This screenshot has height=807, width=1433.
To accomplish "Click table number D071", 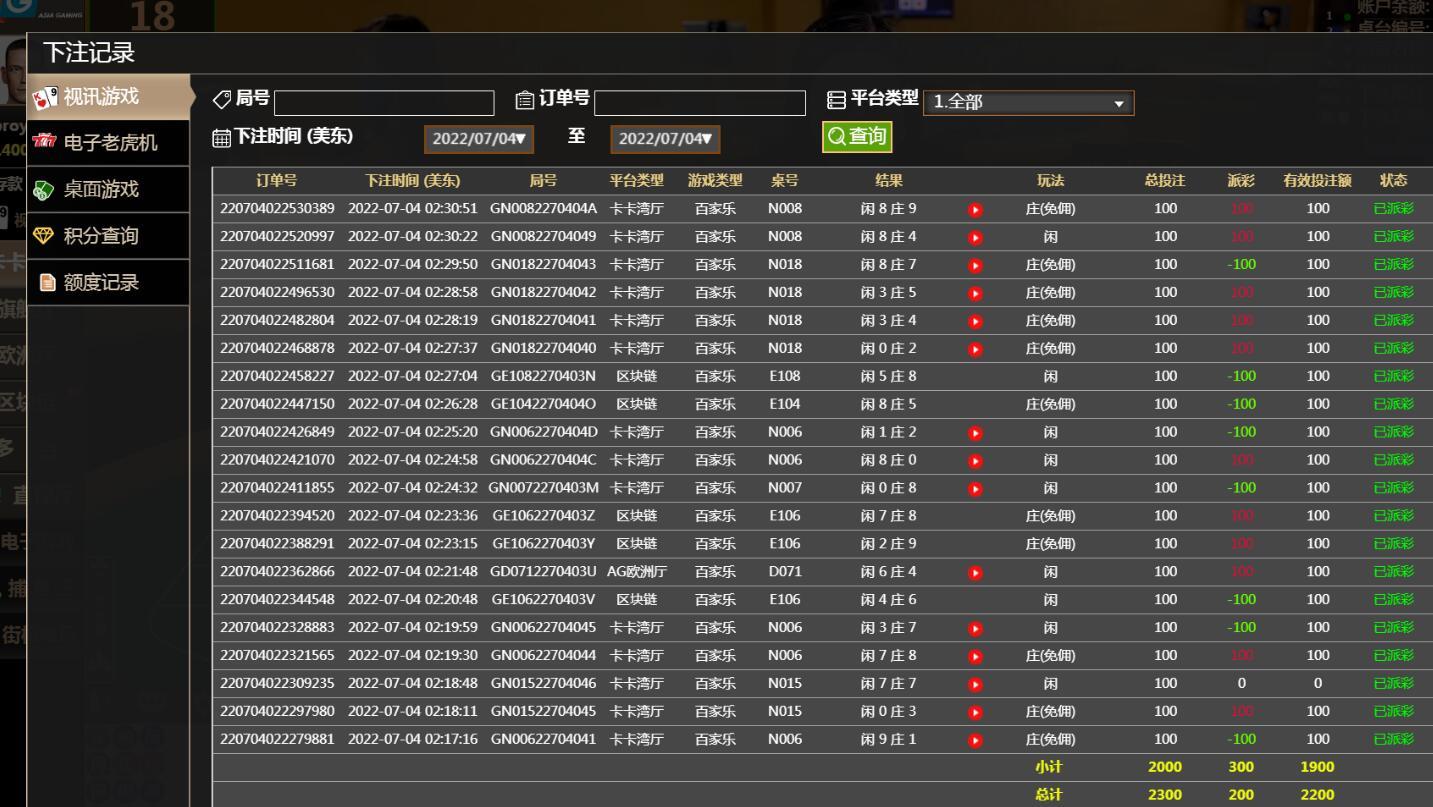I will click(x=785, y=573).
